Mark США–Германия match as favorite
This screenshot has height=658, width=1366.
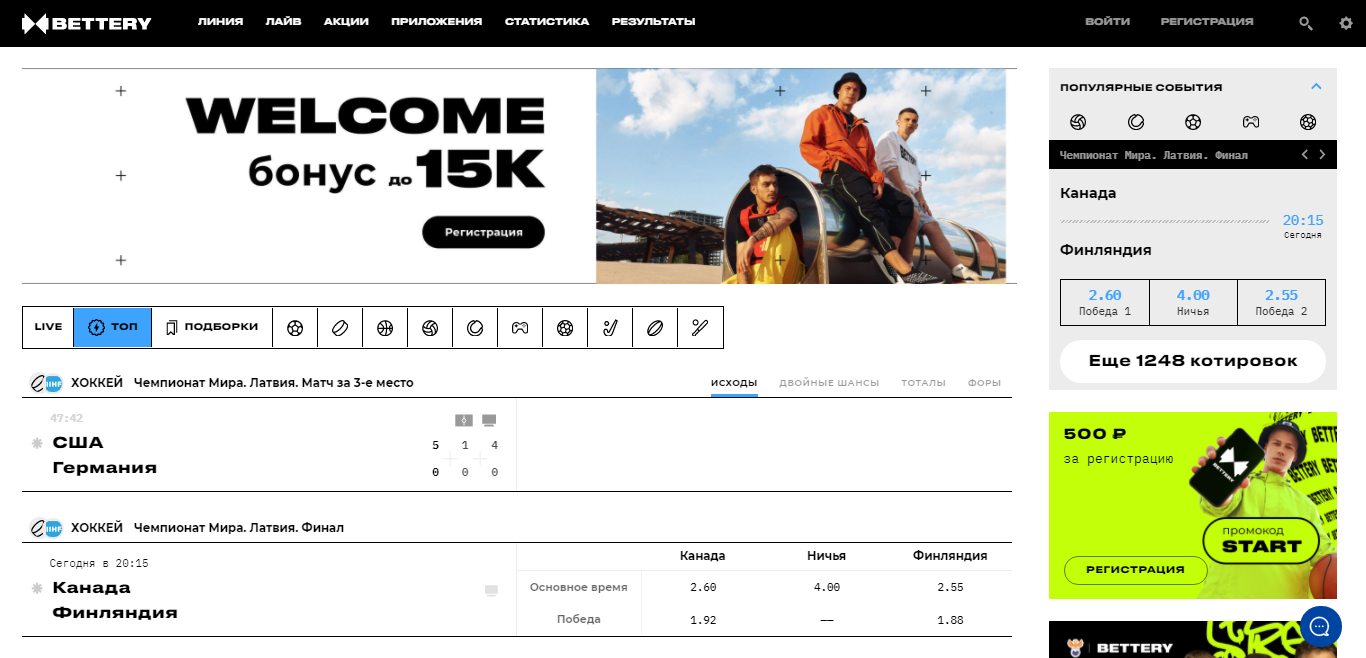(x=38, y=443)
